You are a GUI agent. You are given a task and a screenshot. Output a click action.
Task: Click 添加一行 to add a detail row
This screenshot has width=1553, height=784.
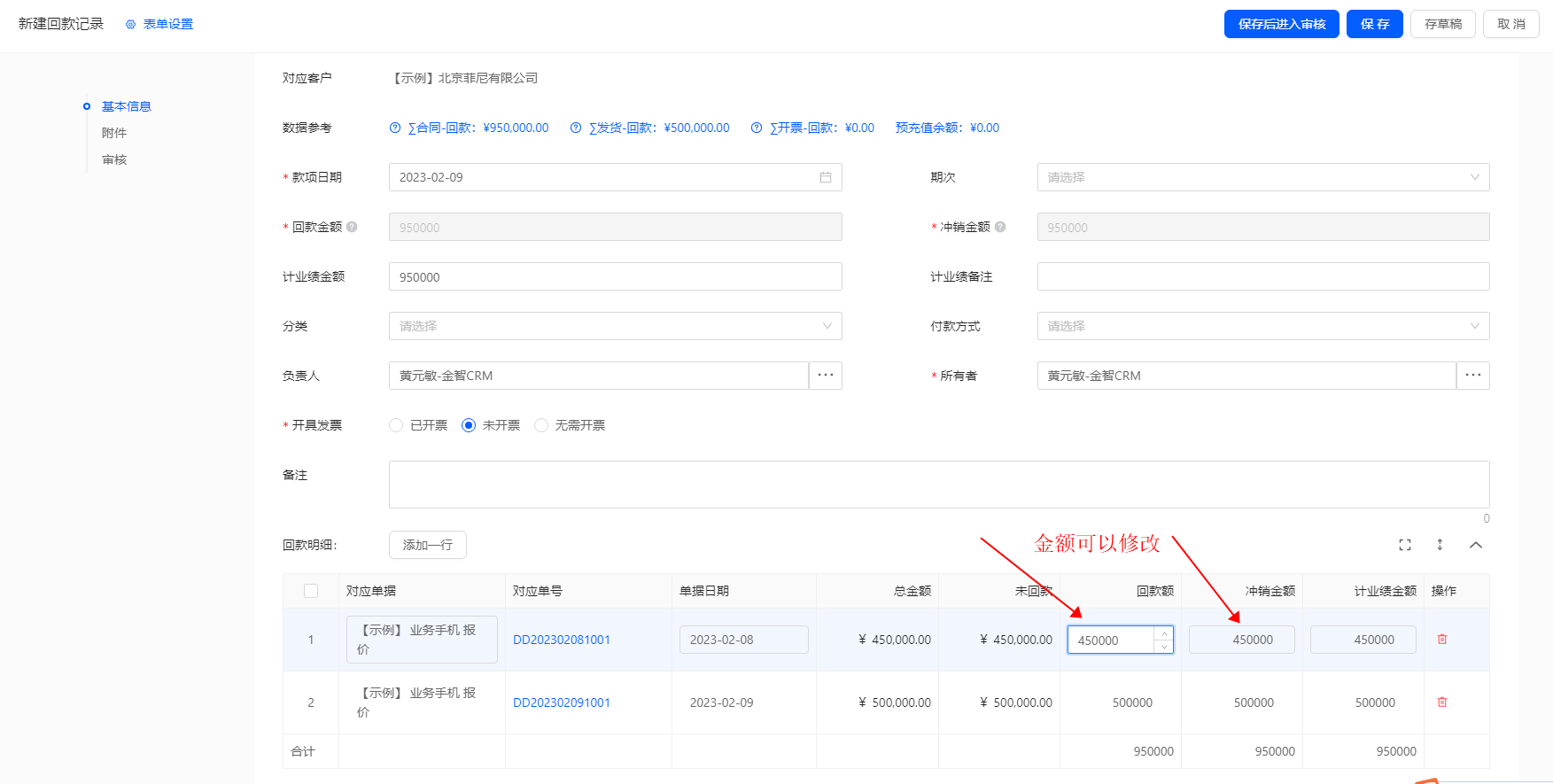(x=427, y=545)
